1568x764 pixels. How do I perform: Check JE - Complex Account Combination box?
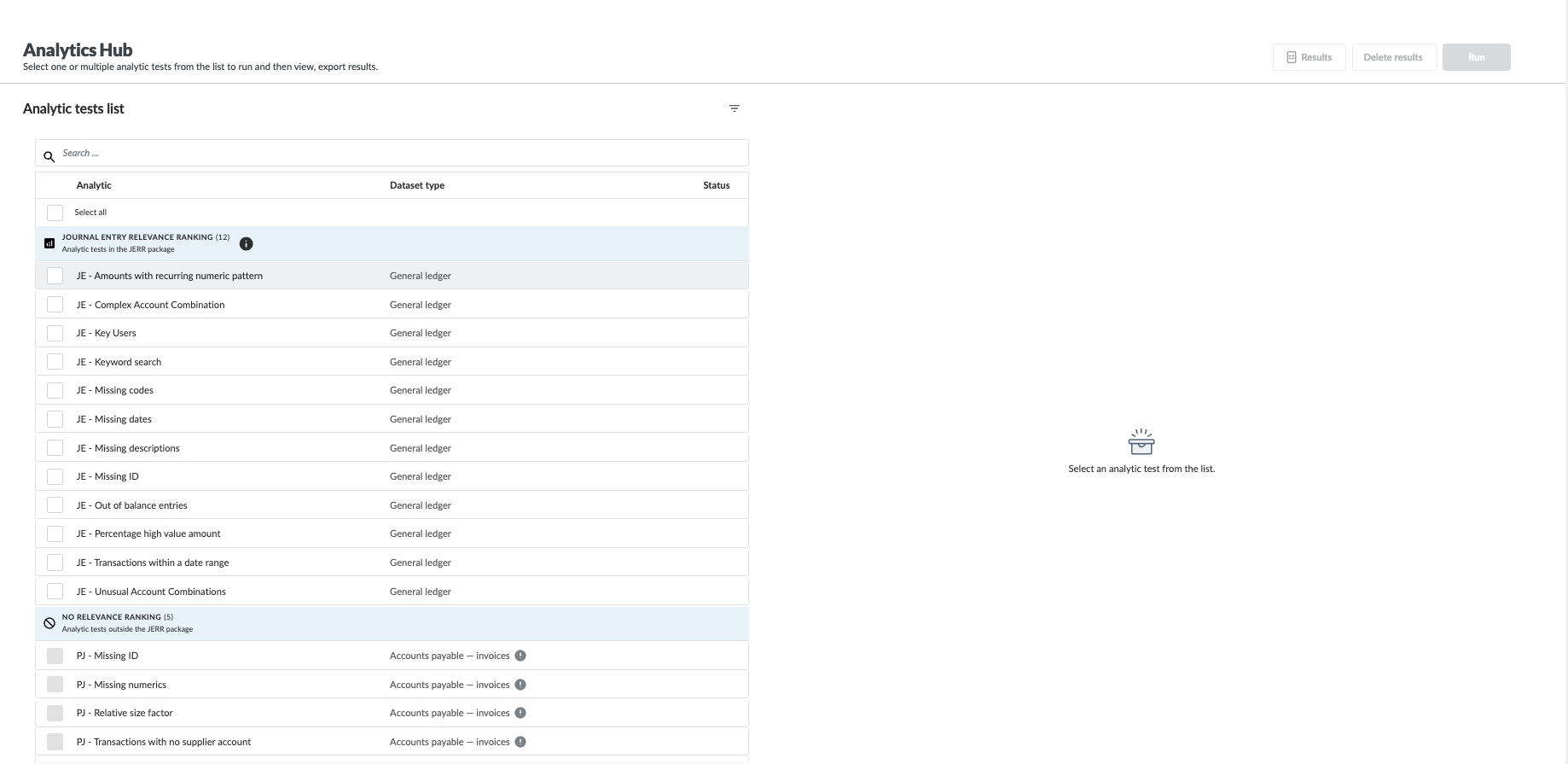(x=55, y=305)
